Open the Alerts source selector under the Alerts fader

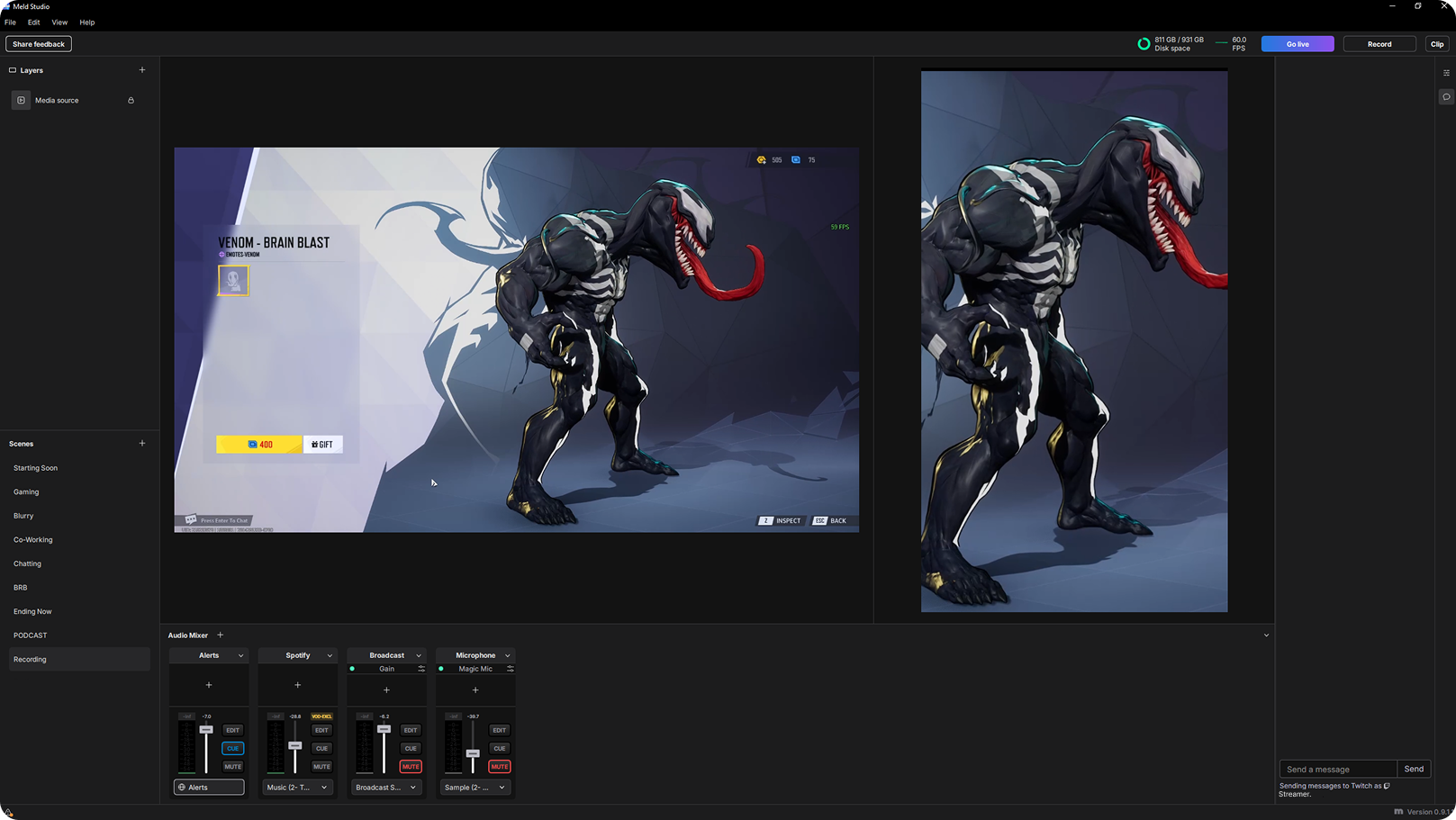[209, 788]
